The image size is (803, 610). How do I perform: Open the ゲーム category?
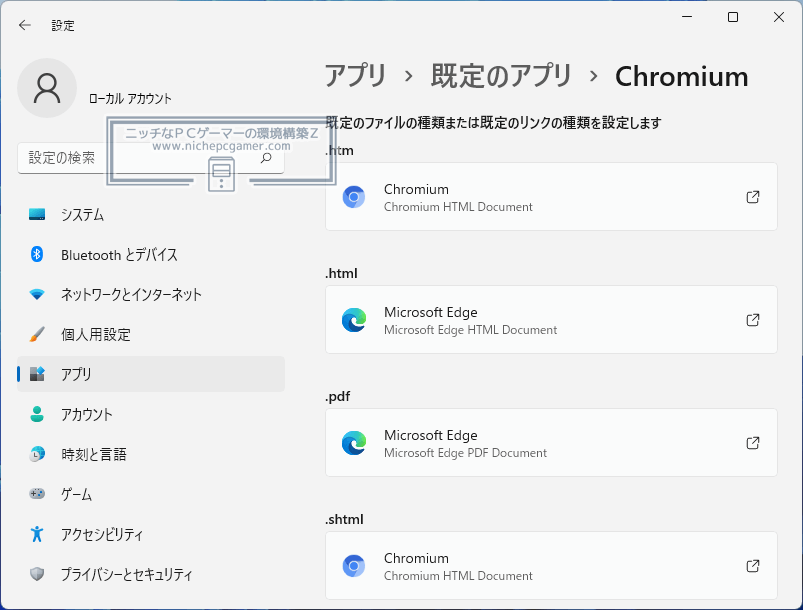(151, 494)
